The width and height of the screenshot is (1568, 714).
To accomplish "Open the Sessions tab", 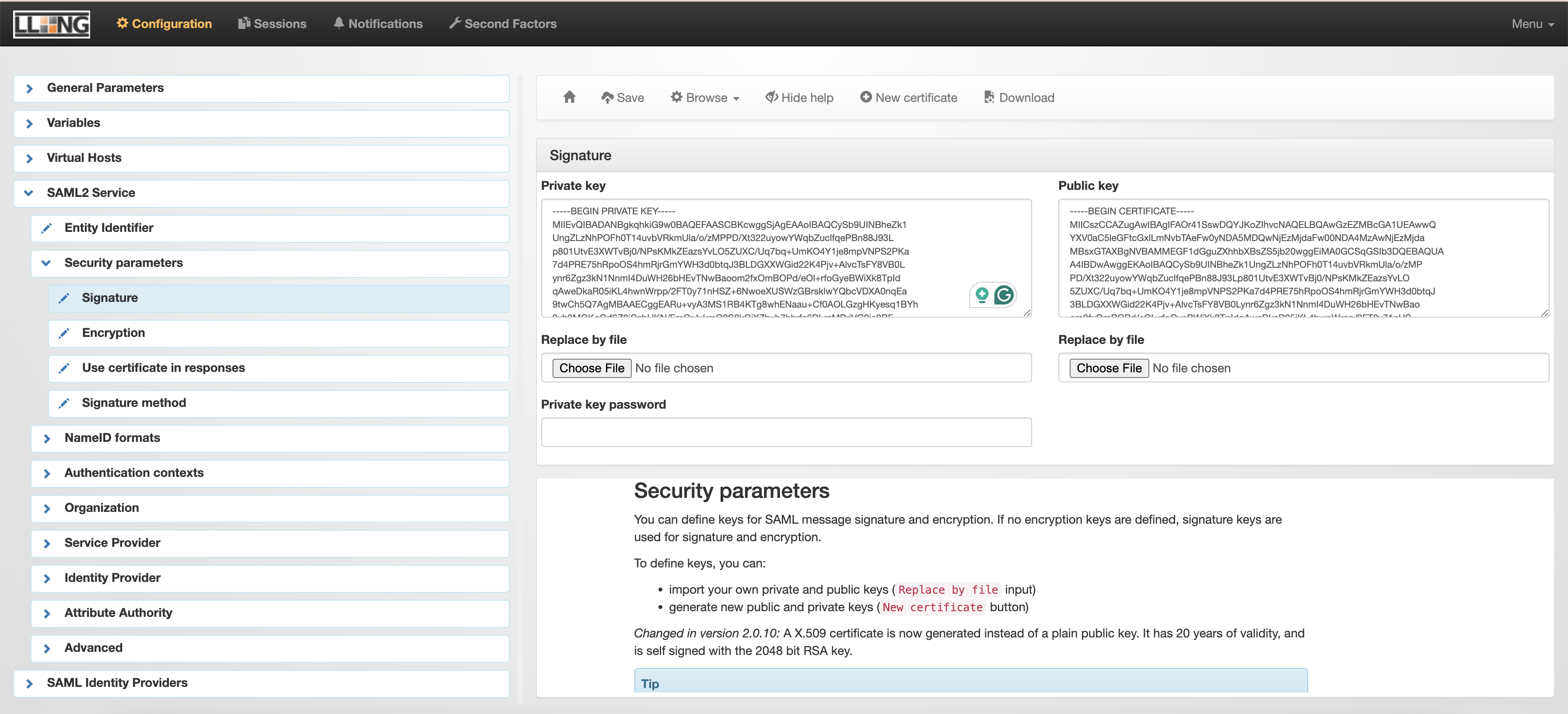I will [x=272, y=24].
